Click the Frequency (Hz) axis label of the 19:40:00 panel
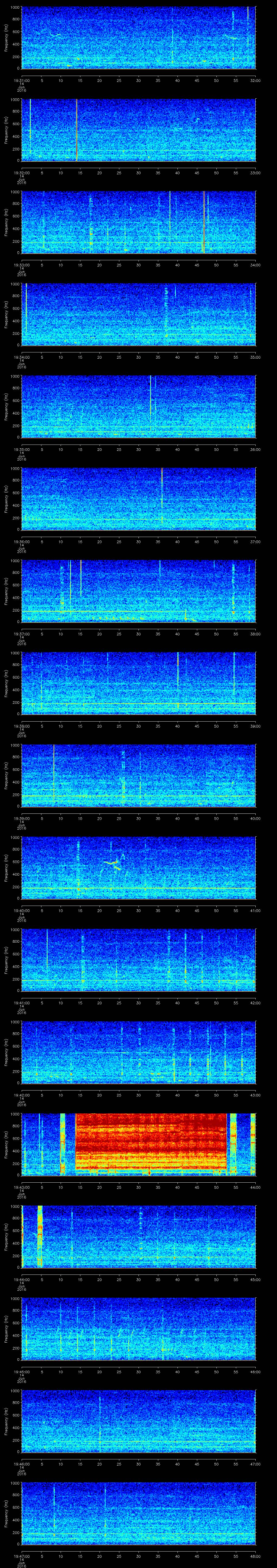The width and height of the screenshot is (277, 1568). click(6, 868)
